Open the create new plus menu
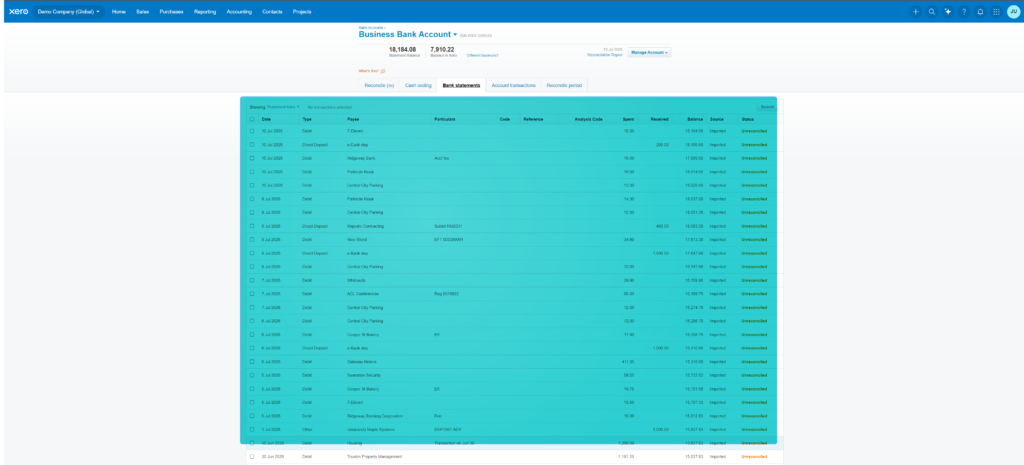Image resolution: width=1024 pixels, height=465 pixels. pyautogui.click(x=916, y=11)
